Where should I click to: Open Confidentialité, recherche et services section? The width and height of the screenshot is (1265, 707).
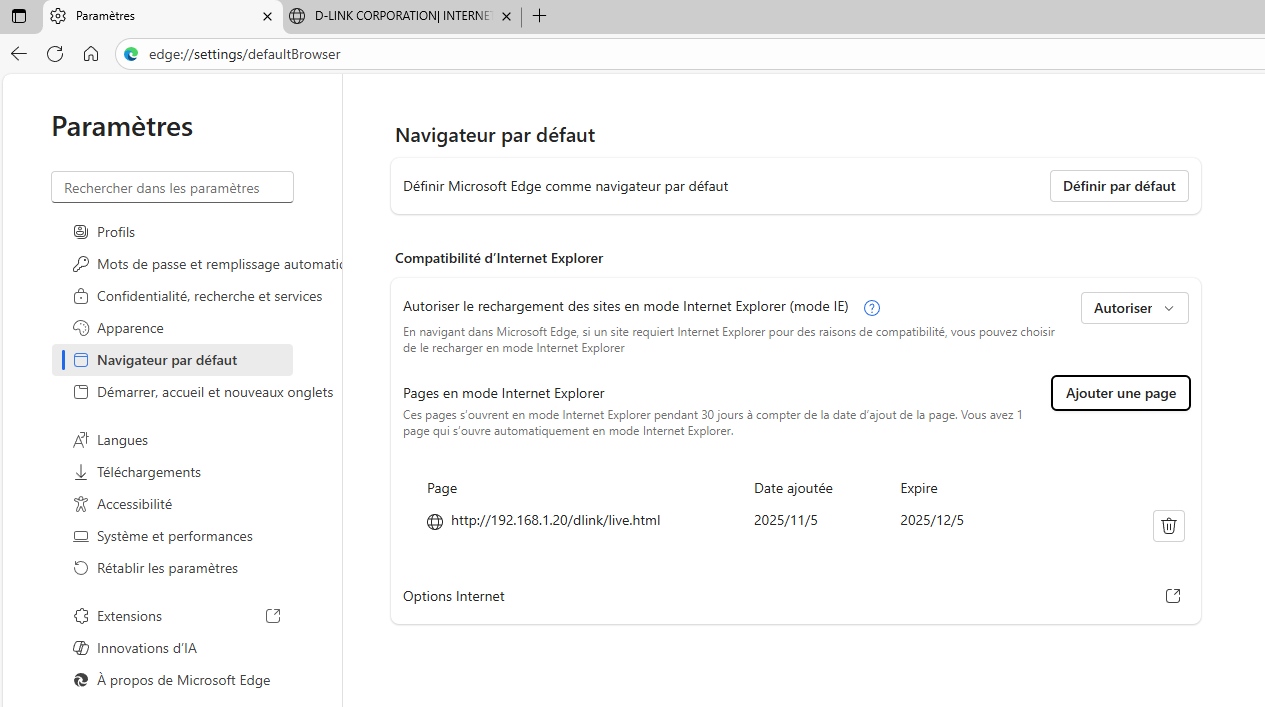tap(209, 296)
